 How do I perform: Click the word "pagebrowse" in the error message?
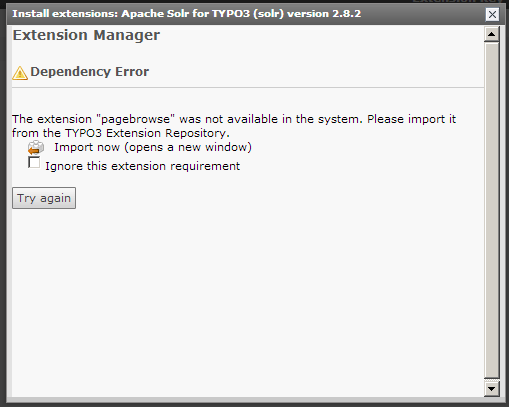(135, 119)
